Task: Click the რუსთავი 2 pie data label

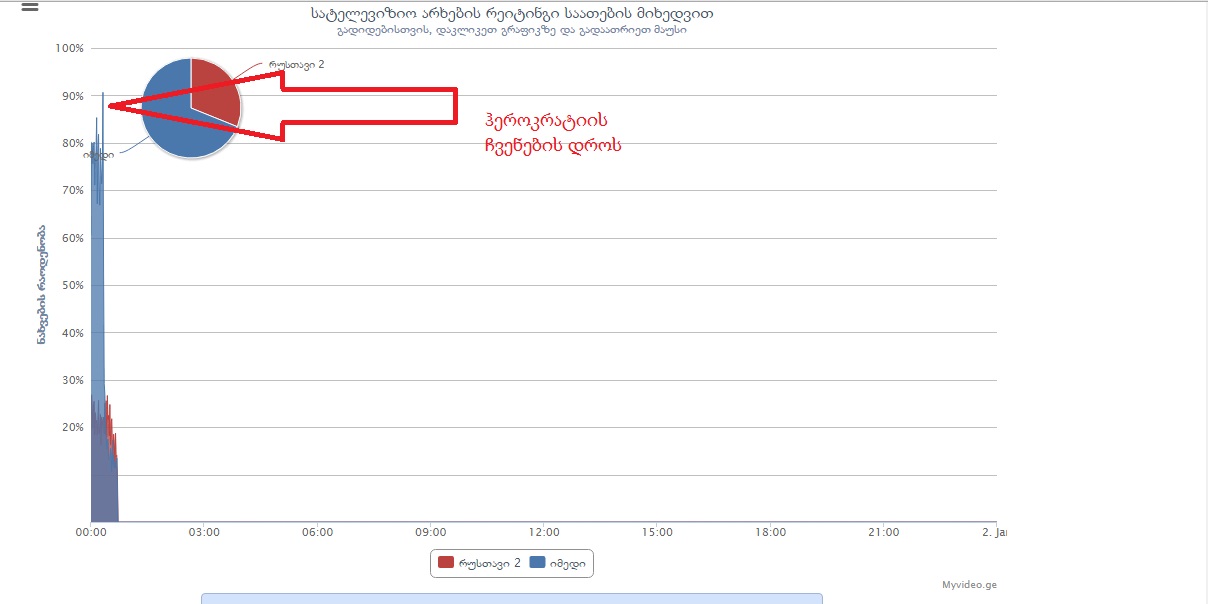Action: [x=296, y=64]
